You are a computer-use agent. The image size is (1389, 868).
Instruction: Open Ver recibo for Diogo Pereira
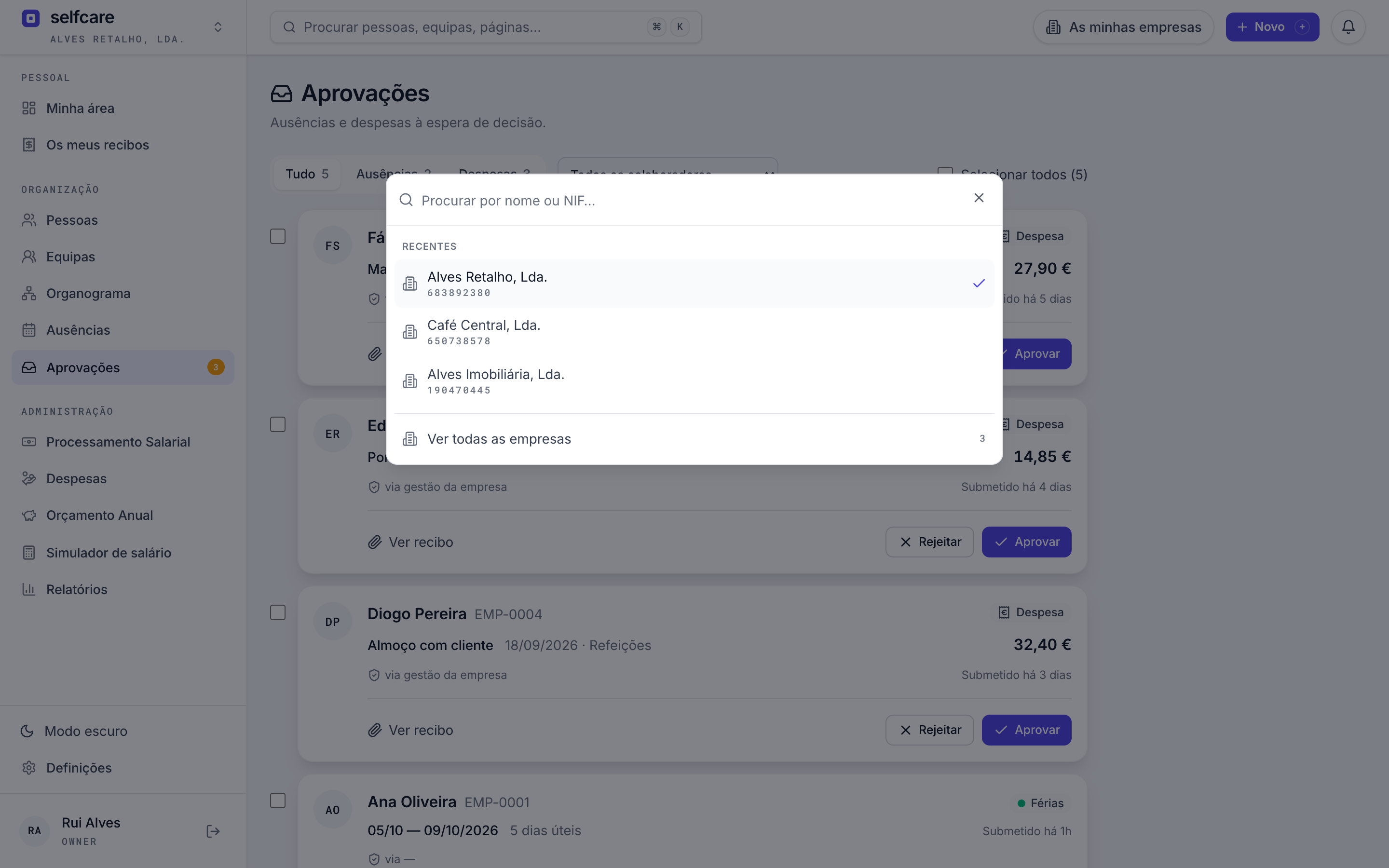tap(411, 730)
